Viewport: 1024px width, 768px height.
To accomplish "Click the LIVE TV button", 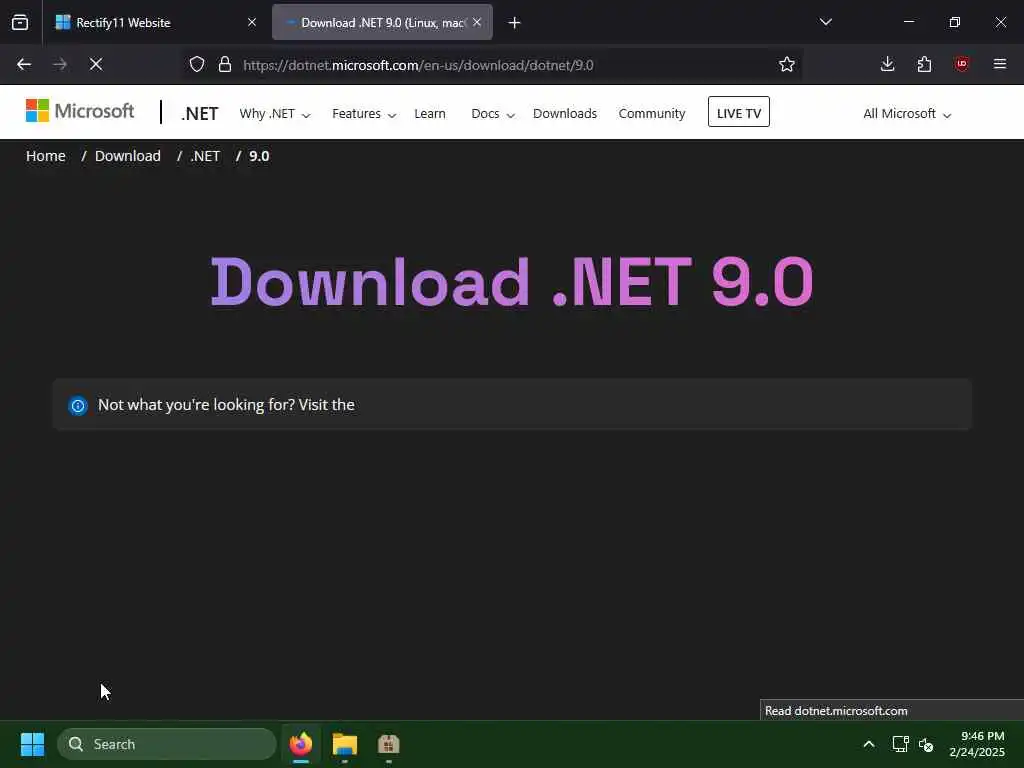I will tap(739, 112).
